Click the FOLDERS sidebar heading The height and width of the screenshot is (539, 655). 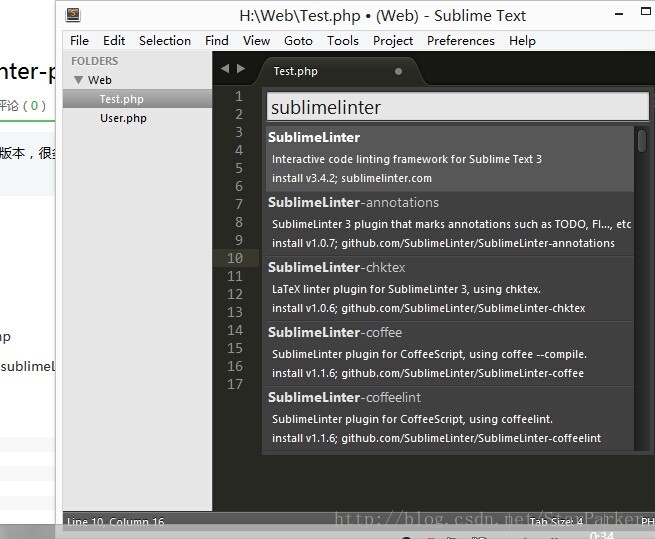coord(94,61)
